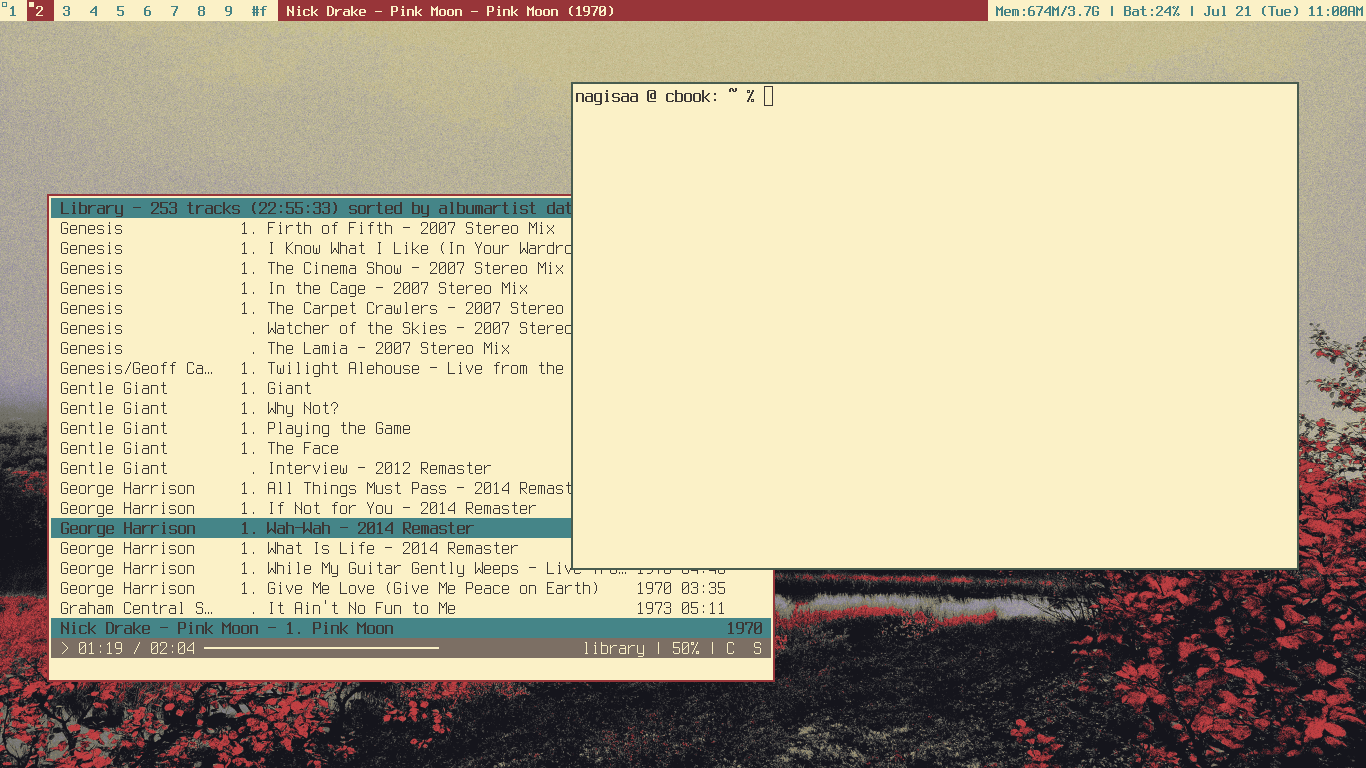1366x768 pixels.
Task: Switch to workspace tag 6
Action: pos(148,11)
